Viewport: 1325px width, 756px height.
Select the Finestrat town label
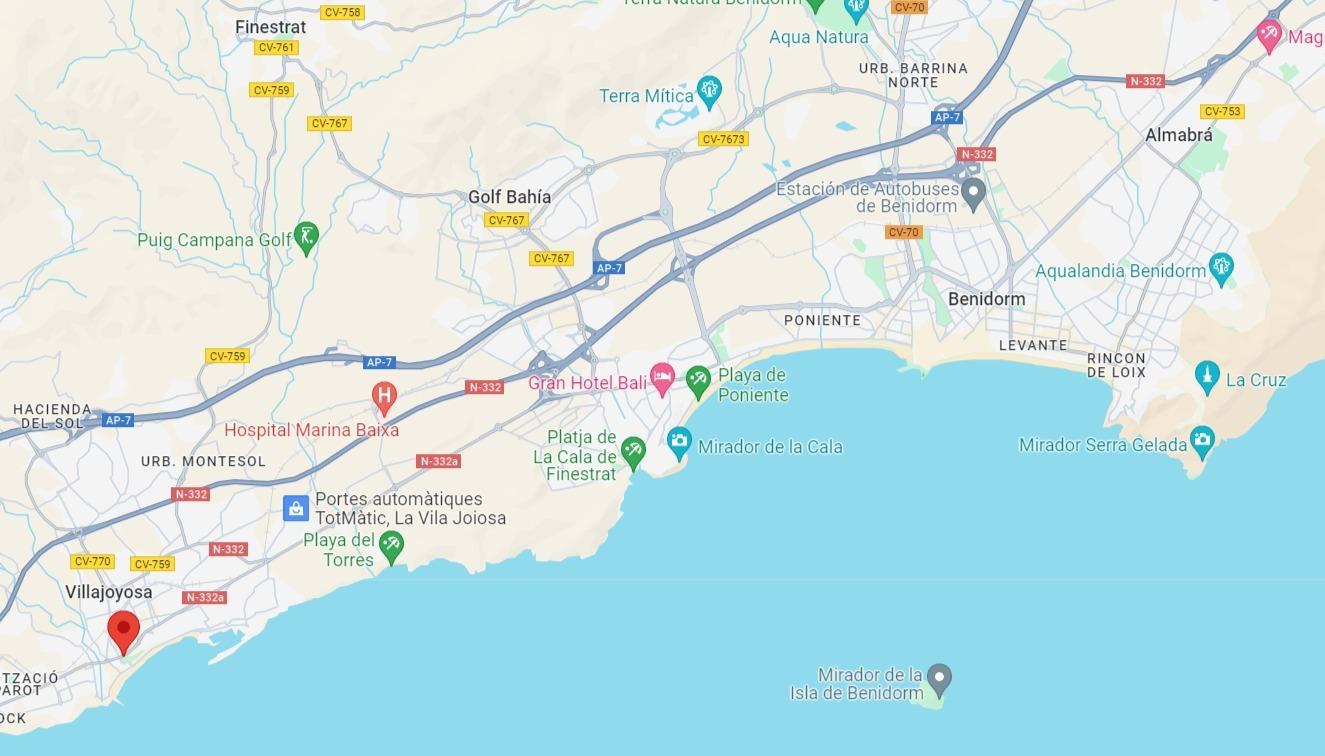click(x=270, y=27)
